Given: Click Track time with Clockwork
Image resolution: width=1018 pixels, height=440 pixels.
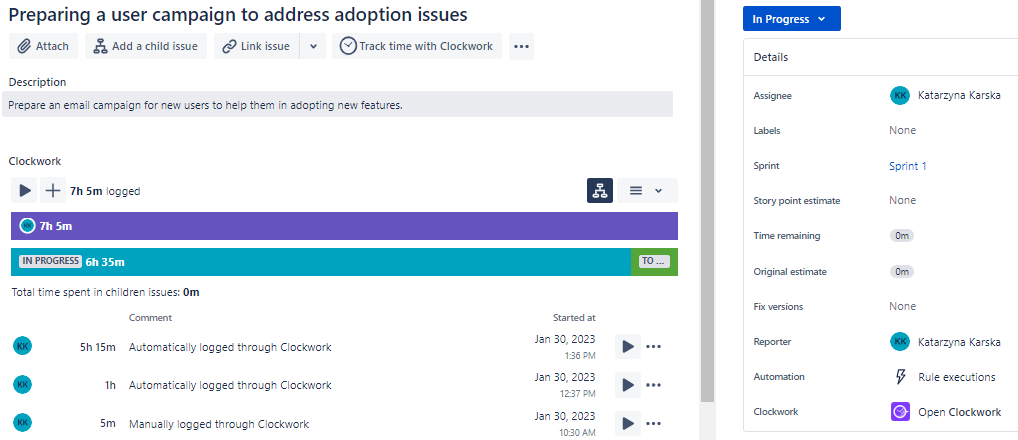Looking at the screenshot, I should 417,46.
